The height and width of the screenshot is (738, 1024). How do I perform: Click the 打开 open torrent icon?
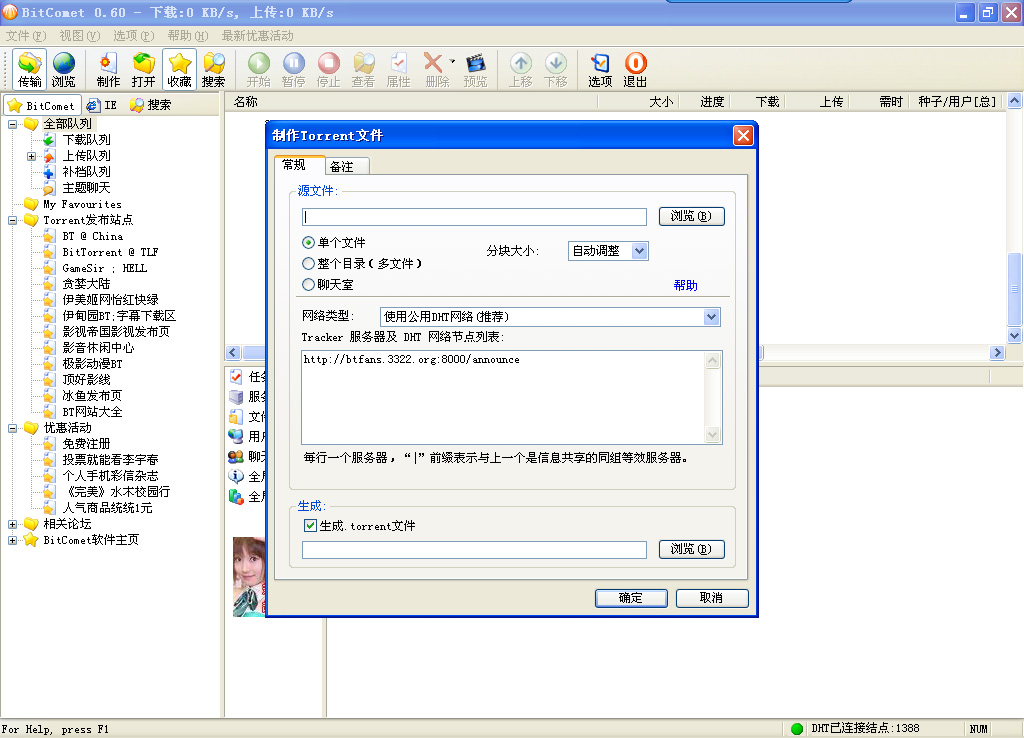(144, 69)
